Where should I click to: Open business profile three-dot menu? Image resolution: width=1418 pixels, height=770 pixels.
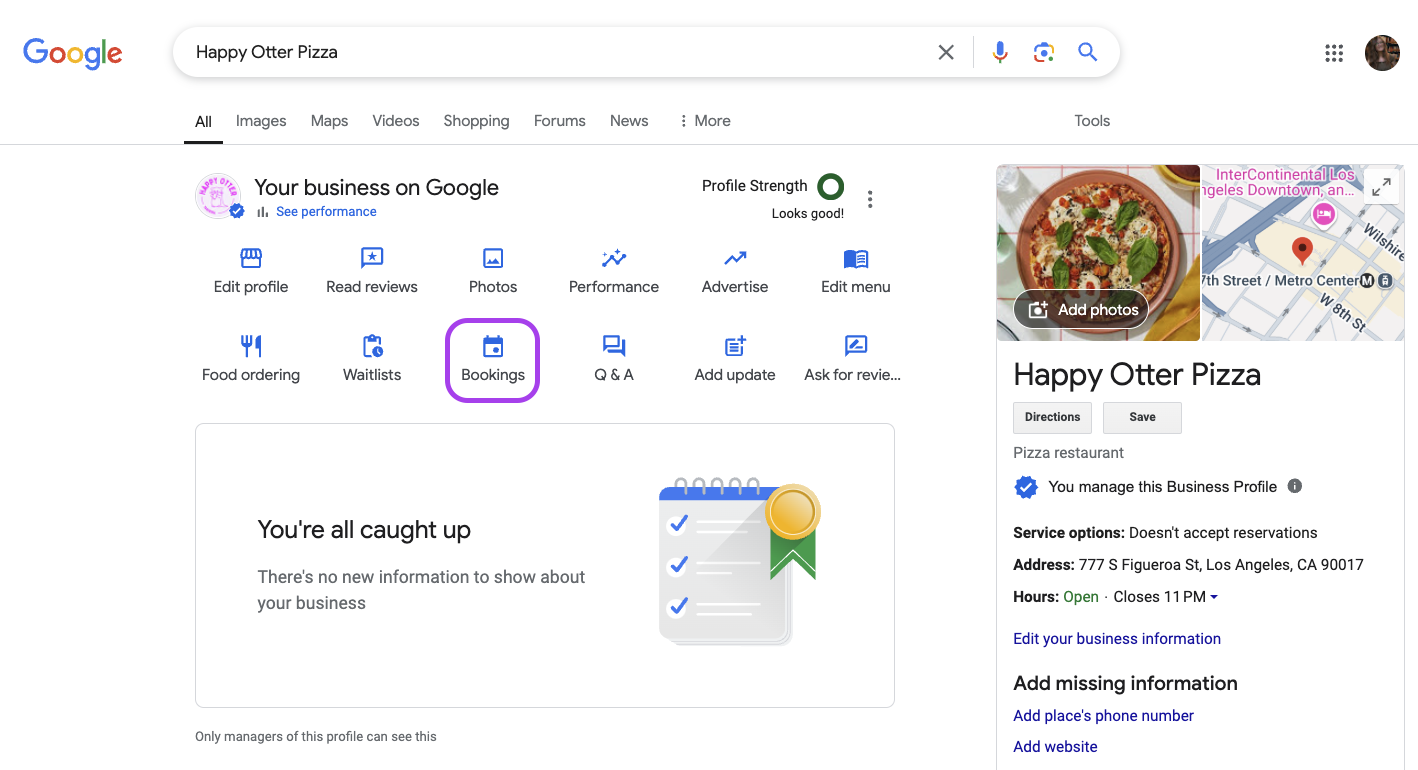click(870, 199)
